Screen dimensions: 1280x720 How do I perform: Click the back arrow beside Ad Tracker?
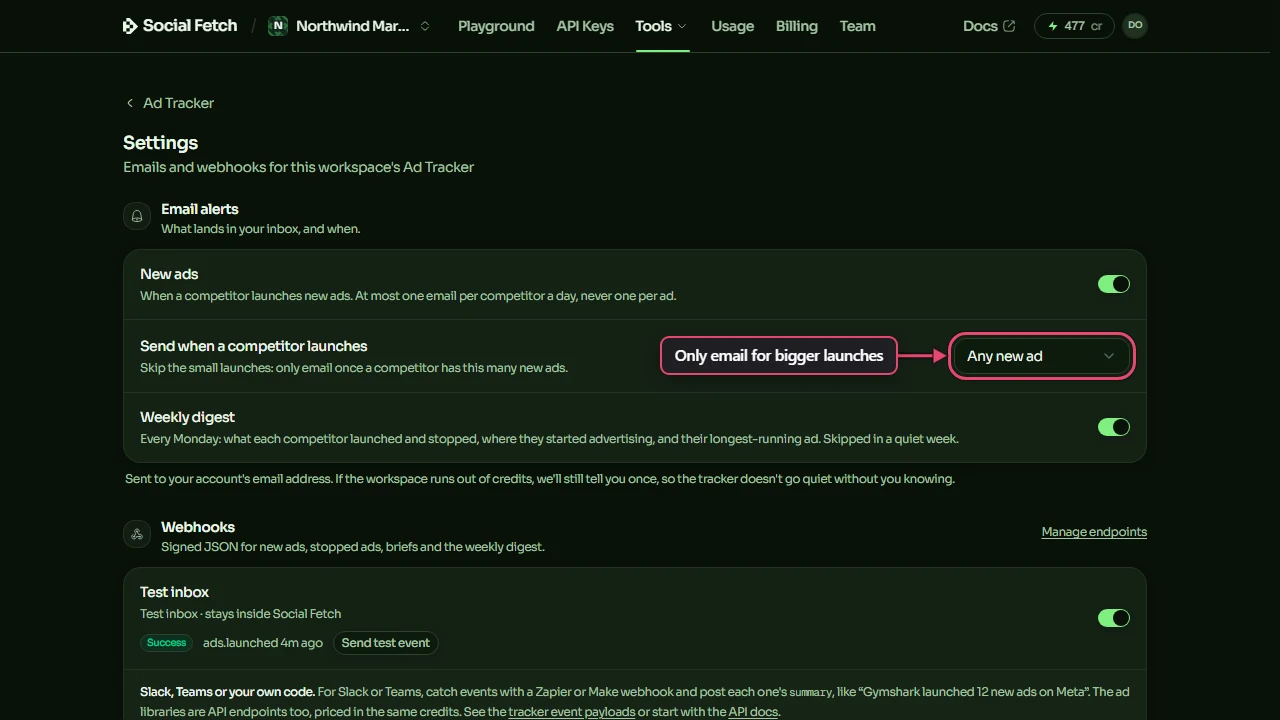click(x=129, y=103)
